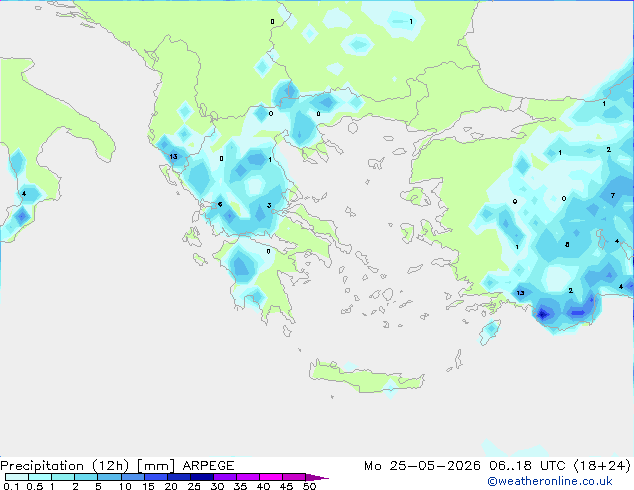Click the "4" value over southern Italy
The image size is (634, 490).
point(24,194)
